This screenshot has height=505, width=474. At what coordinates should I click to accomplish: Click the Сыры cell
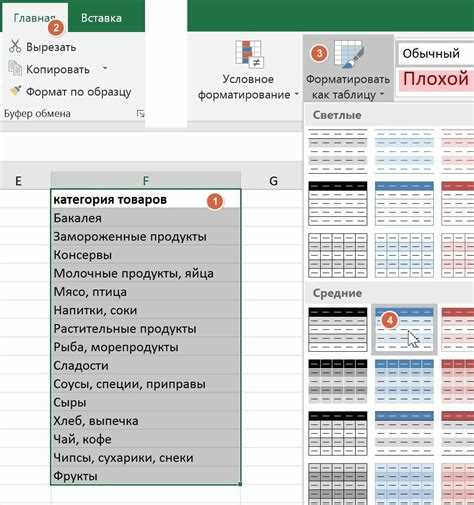(x=146, y=402)
